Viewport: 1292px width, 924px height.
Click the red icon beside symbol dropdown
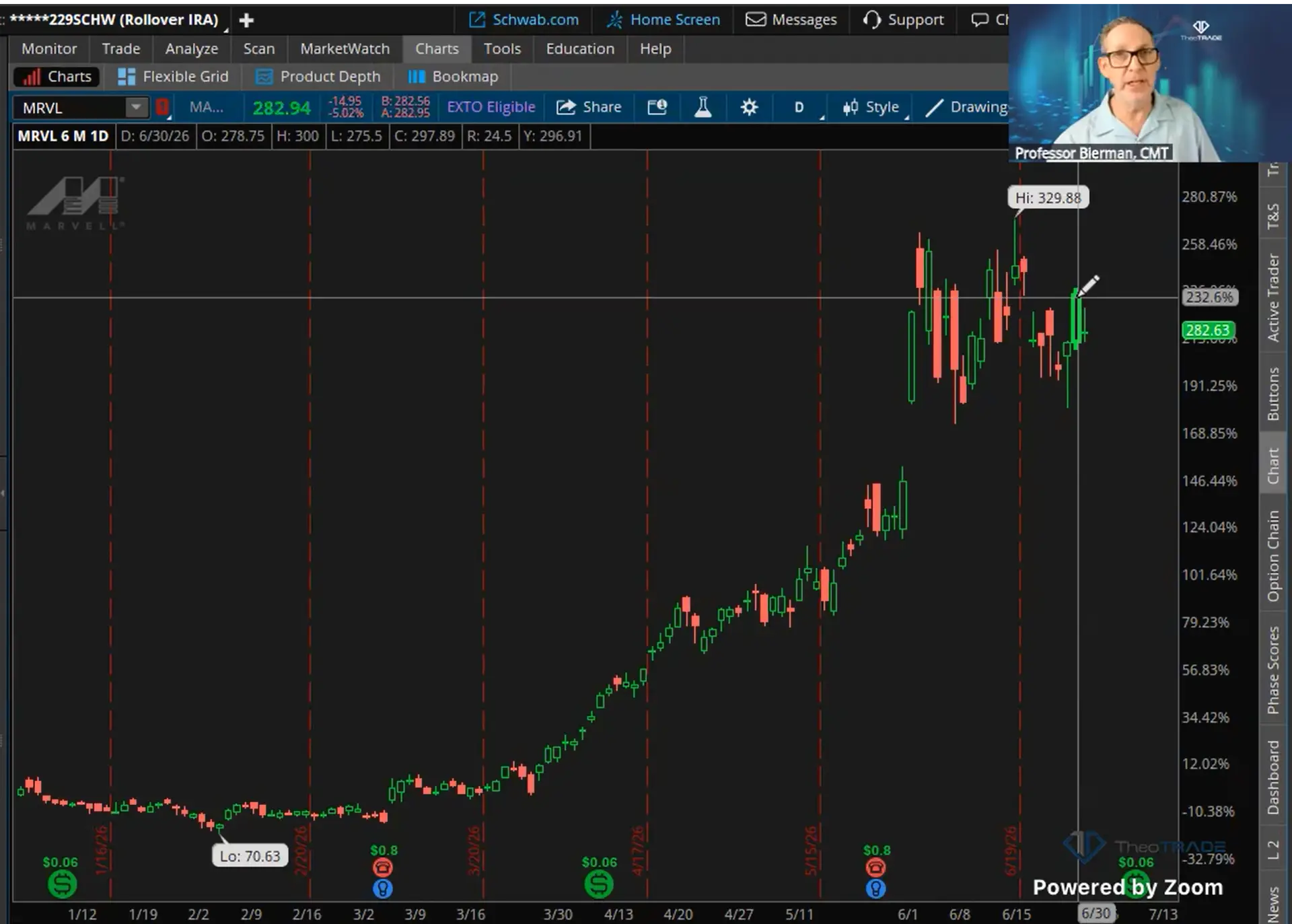pos(162,107)
